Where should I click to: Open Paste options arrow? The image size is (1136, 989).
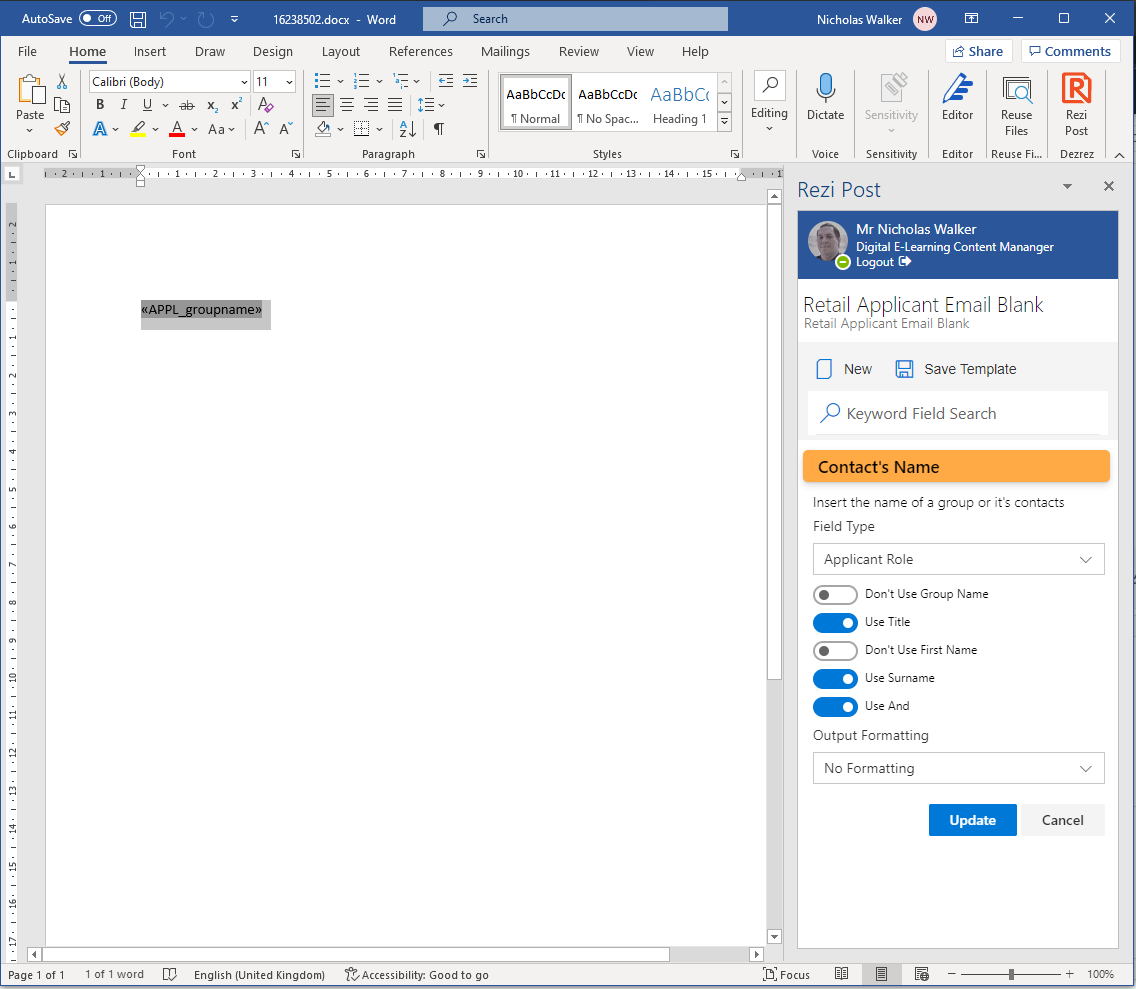click(30, 131)
